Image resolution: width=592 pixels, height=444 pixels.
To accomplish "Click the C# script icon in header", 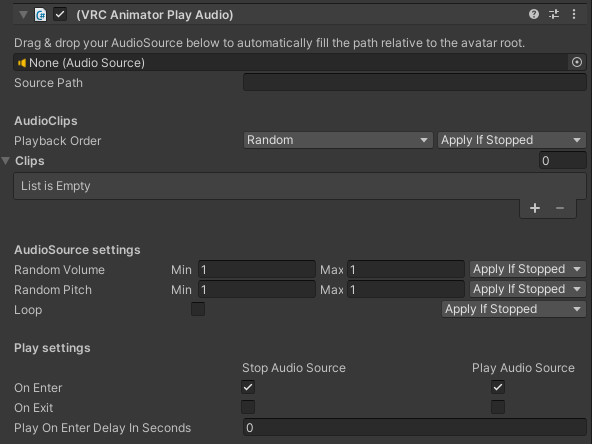I will click(41, 15).
